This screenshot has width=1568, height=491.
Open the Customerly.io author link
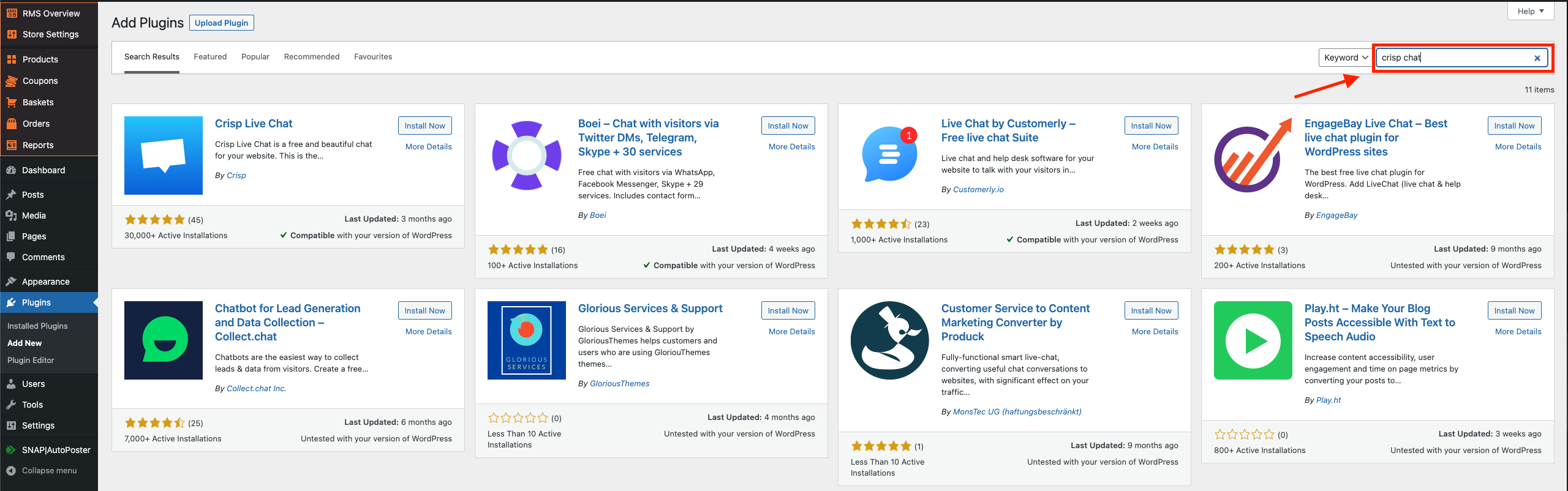point(978,190)
